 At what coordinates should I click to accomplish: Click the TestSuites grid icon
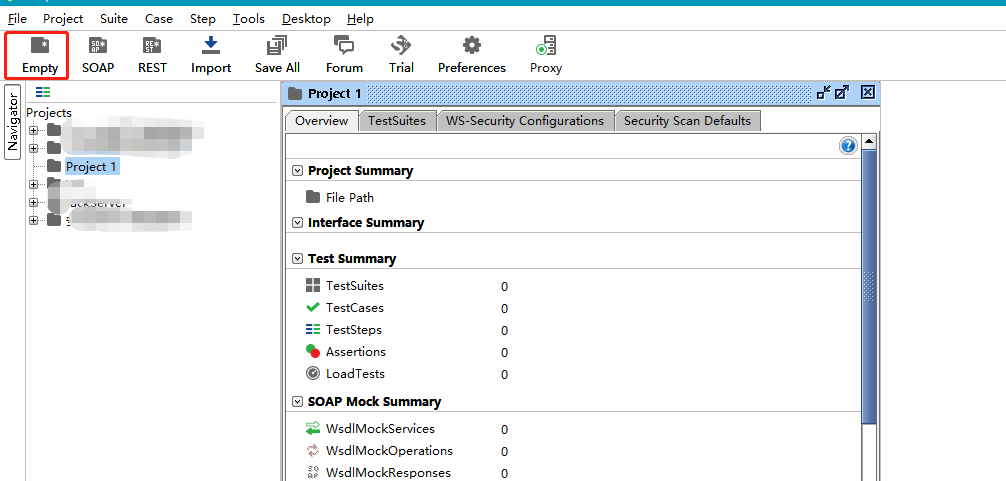click(x=313, y=285)
